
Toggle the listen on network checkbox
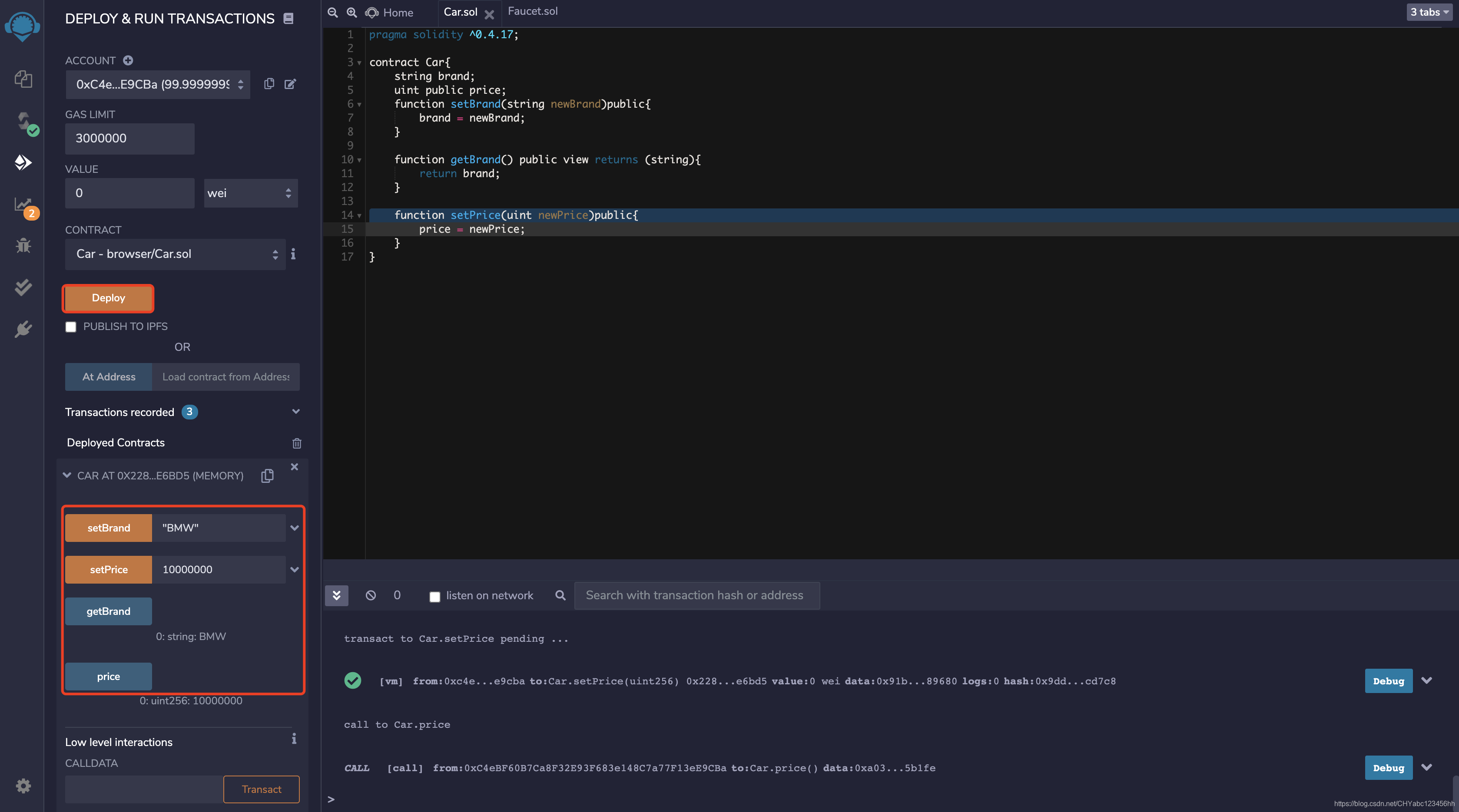[x=434, y=597]
